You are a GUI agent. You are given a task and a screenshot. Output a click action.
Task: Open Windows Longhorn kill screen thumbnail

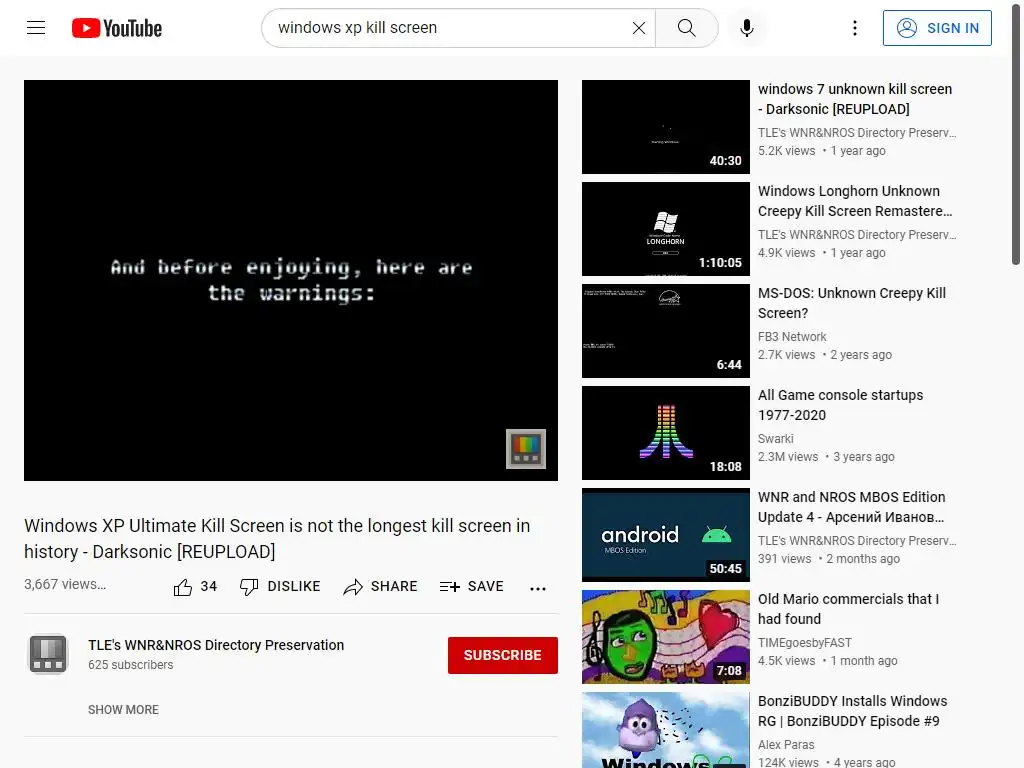665,229
